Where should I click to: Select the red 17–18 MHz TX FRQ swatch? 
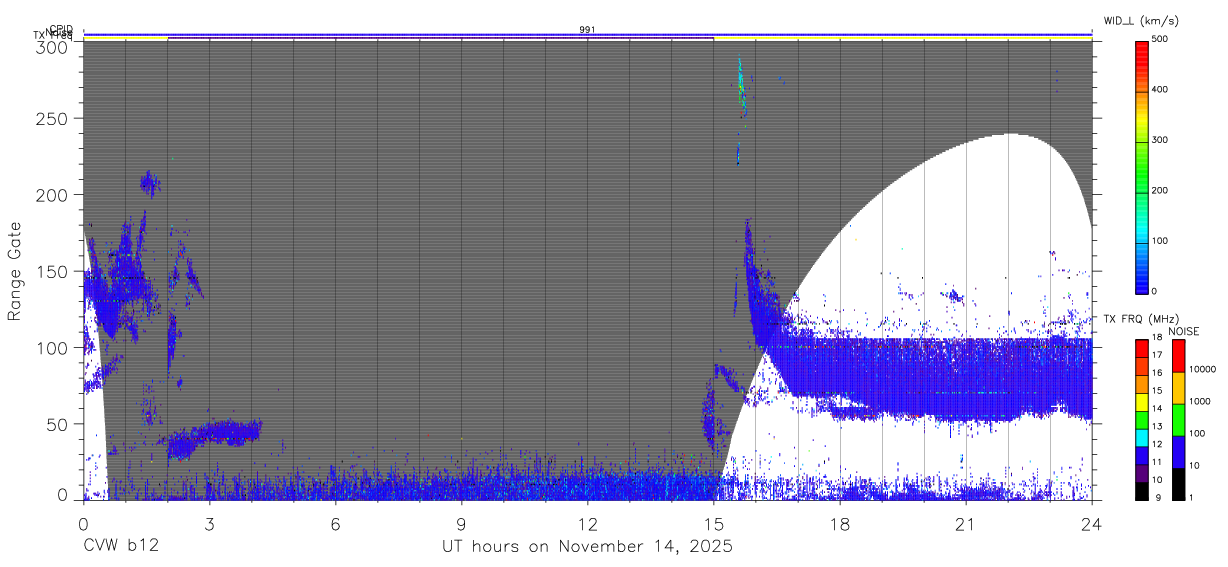1141,348
